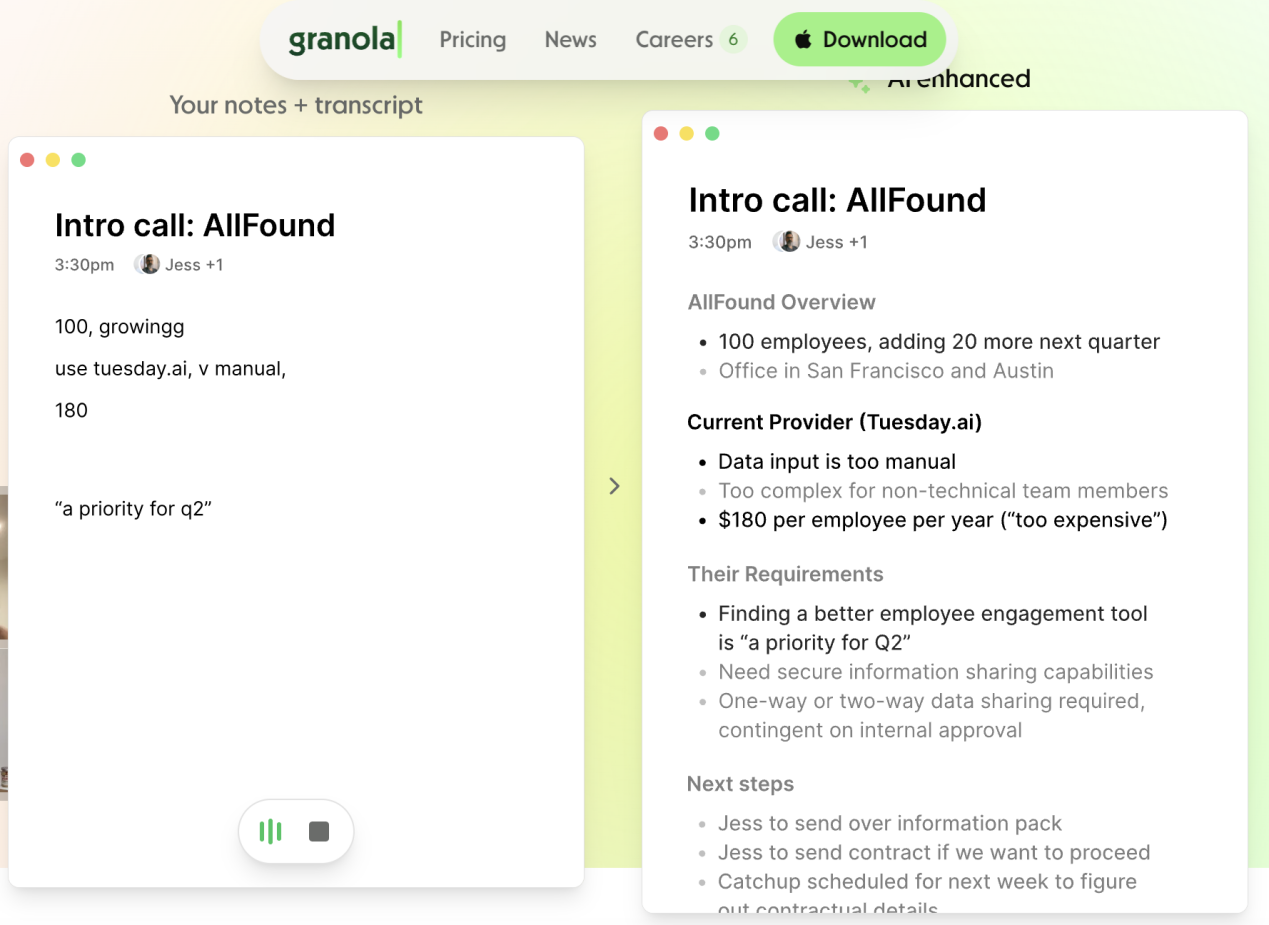Viewport: 1269px width, 925px height.
Task: Click the green dot of the left window
Action: click(79, 160)
